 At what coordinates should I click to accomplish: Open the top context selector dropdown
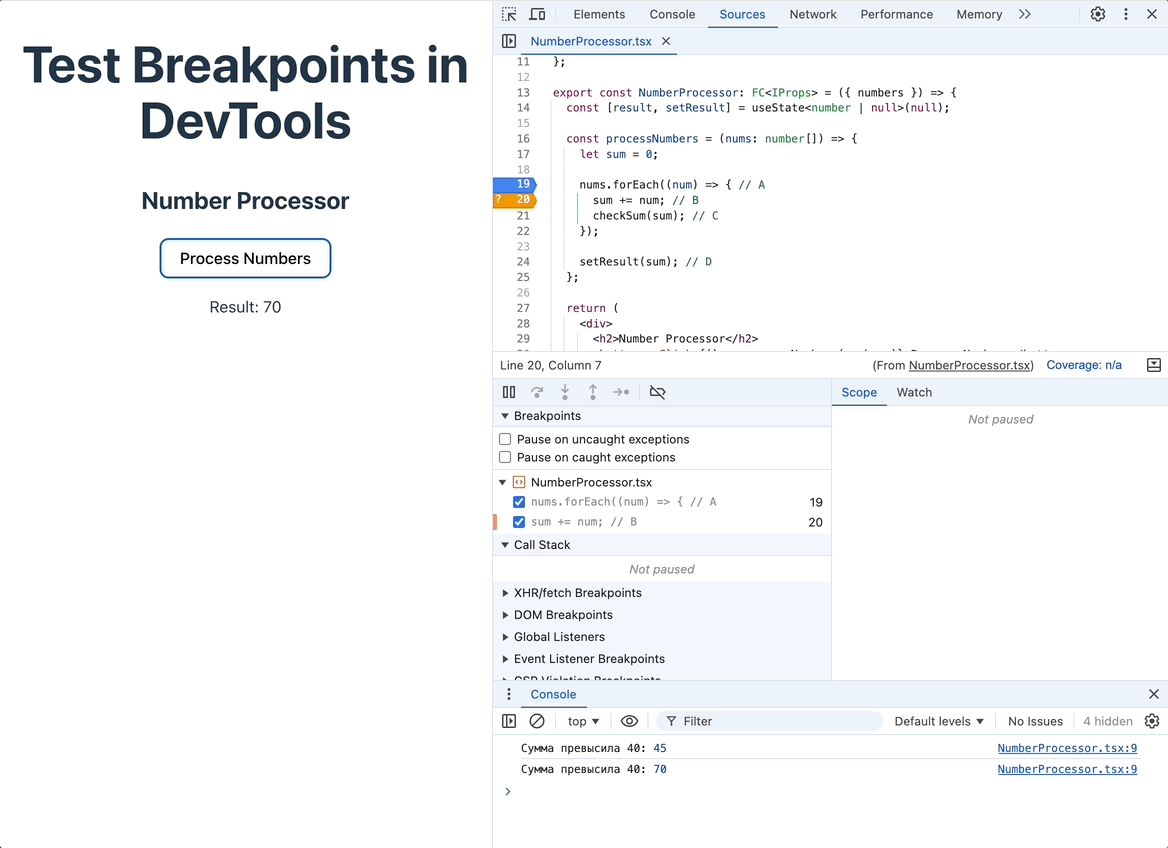(583, 721)
